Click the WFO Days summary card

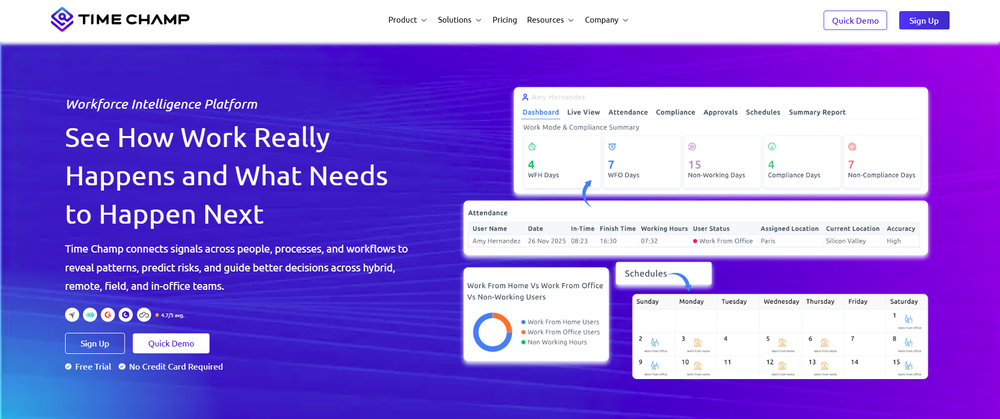click(x=642, y=162)
